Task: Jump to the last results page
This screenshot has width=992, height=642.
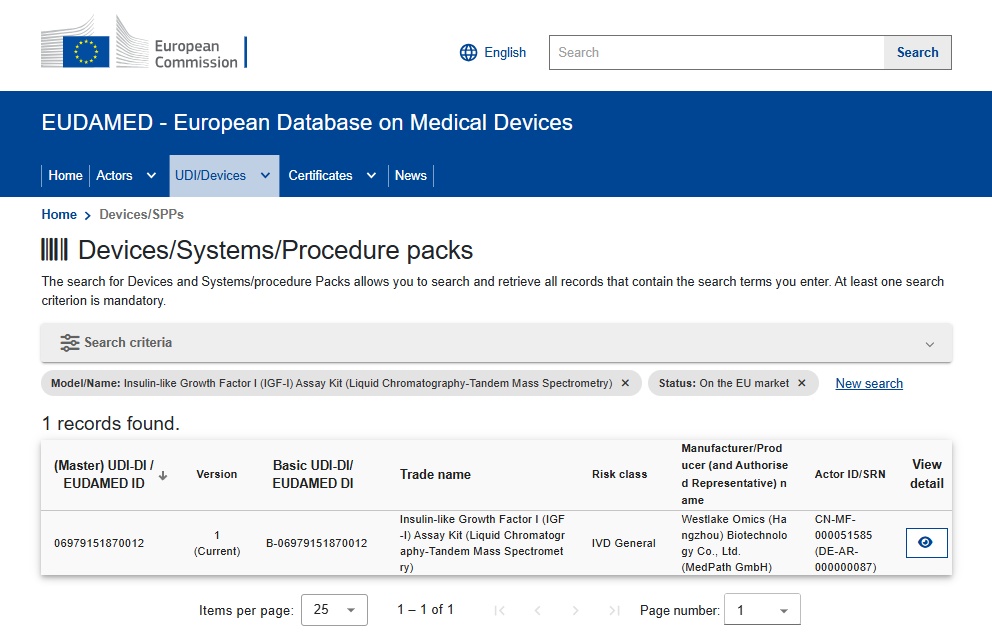Action: point(614,610)
